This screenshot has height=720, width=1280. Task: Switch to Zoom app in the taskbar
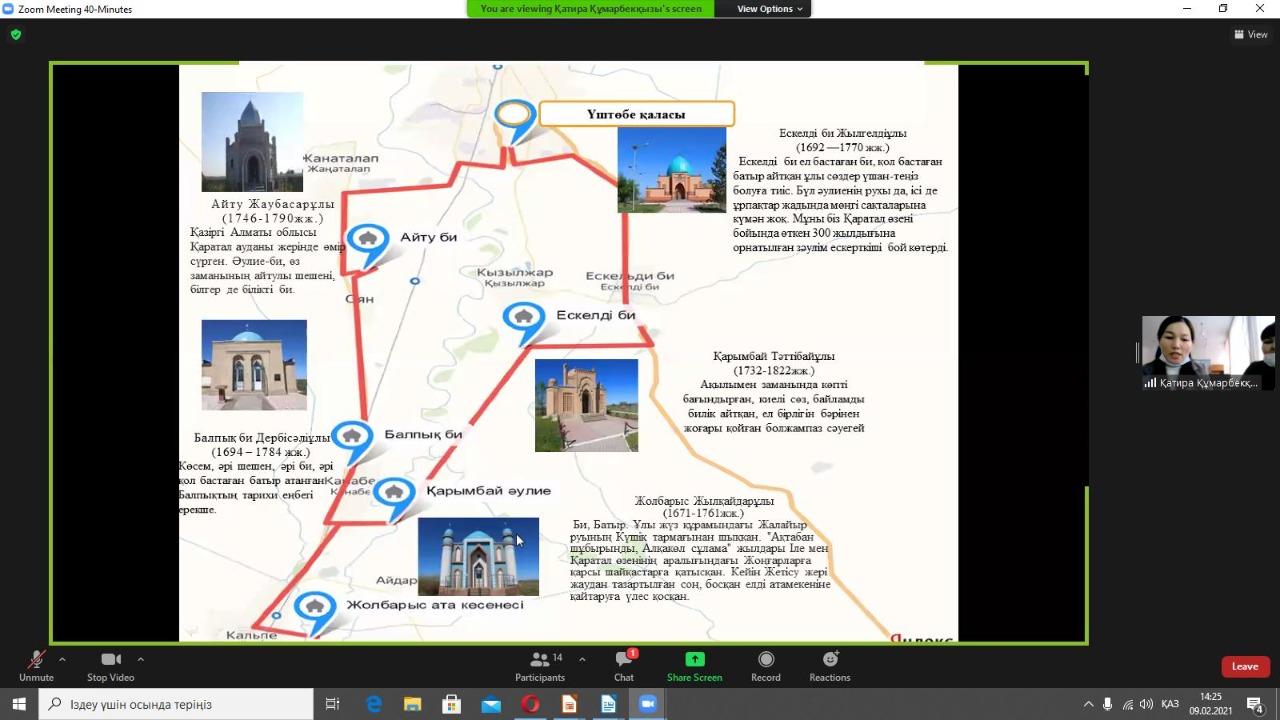[647, 704]
